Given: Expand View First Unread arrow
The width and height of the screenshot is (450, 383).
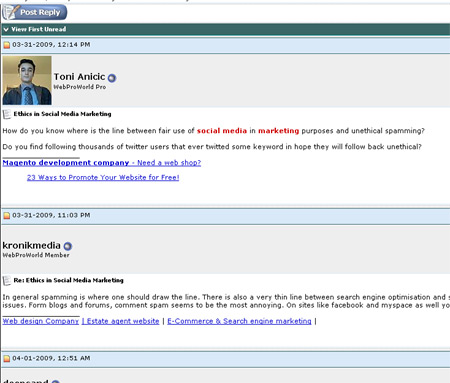Looking at the screenshot, I should tap(6, 29).
